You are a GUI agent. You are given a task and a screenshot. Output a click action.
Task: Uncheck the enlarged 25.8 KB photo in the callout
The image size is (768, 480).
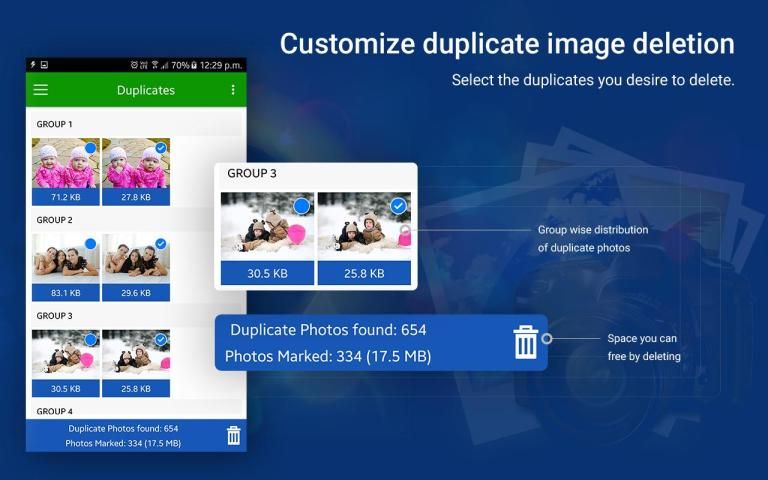398,206
